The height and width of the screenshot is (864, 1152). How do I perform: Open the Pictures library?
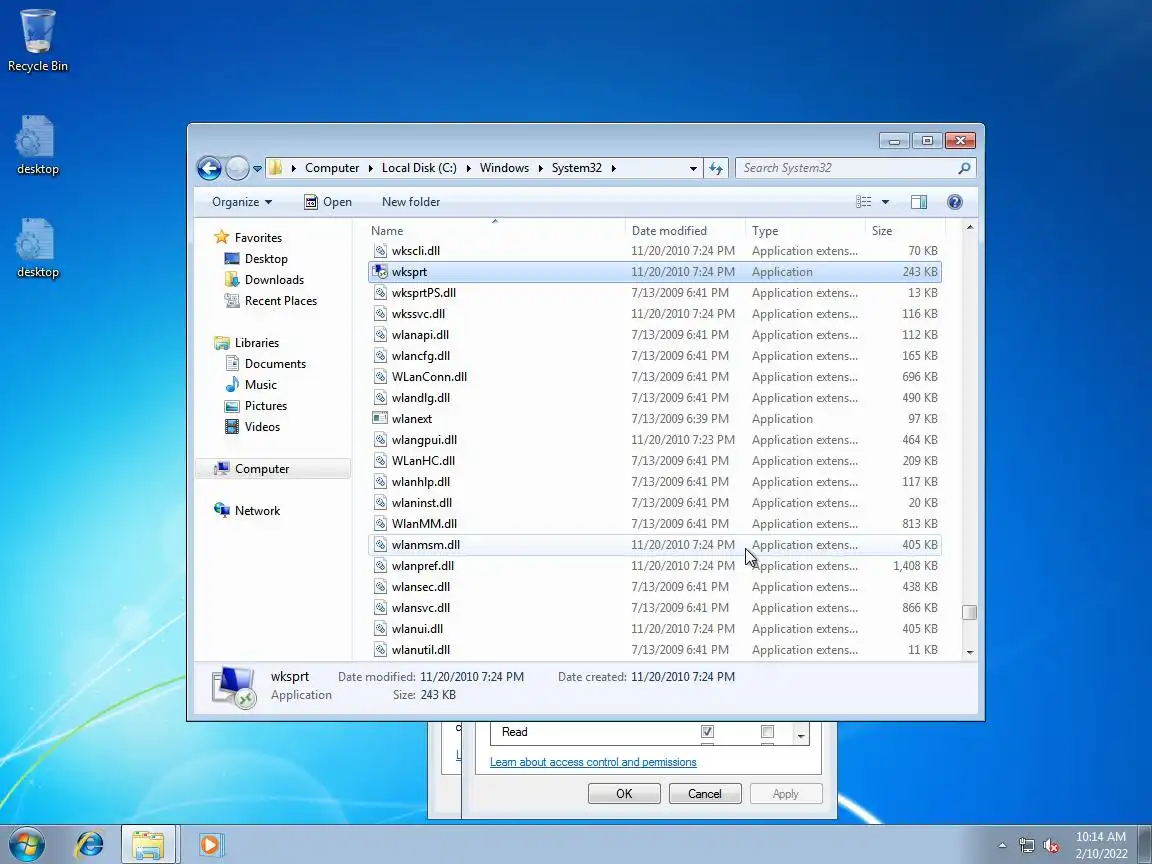click(x=265, y=406)
